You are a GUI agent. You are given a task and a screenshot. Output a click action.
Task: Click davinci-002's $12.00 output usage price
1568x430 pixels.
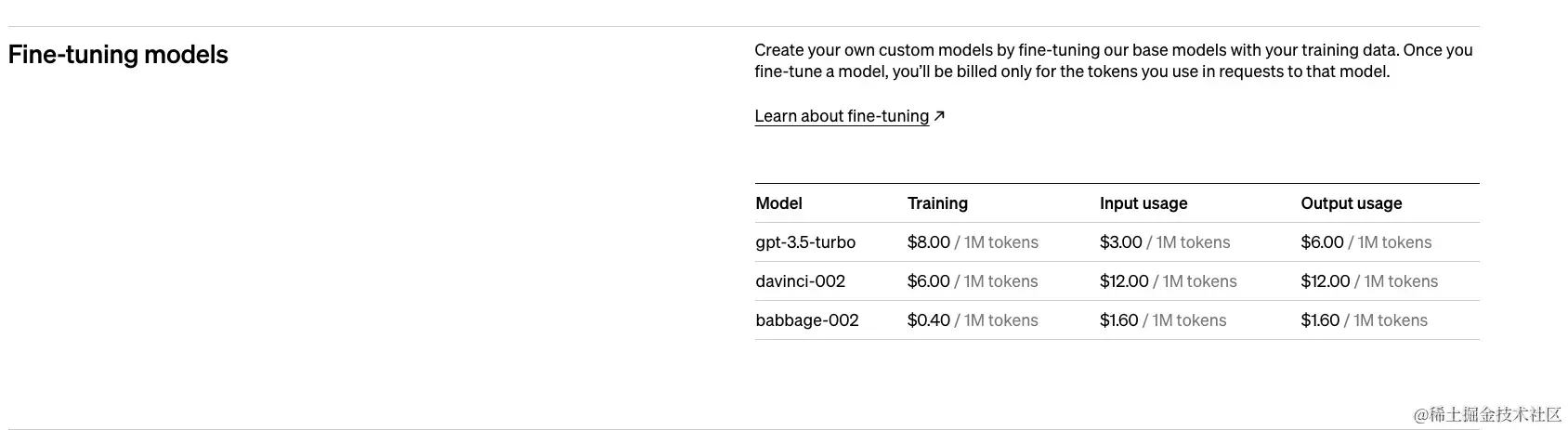tap(1326, 281)
